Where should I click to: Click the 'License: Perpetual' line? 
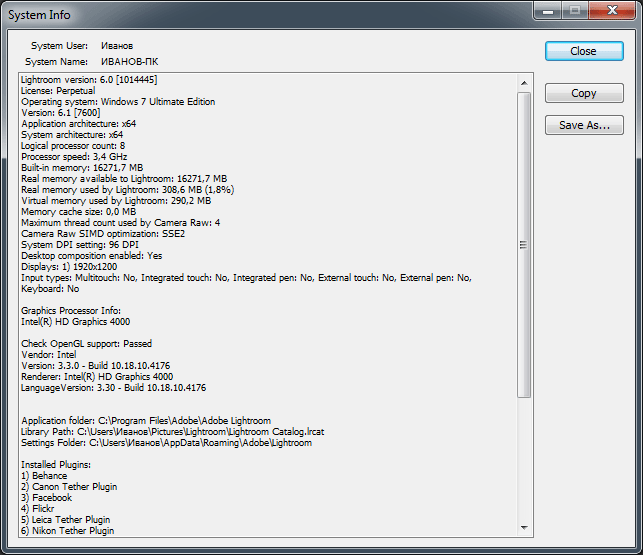point(58,91)
